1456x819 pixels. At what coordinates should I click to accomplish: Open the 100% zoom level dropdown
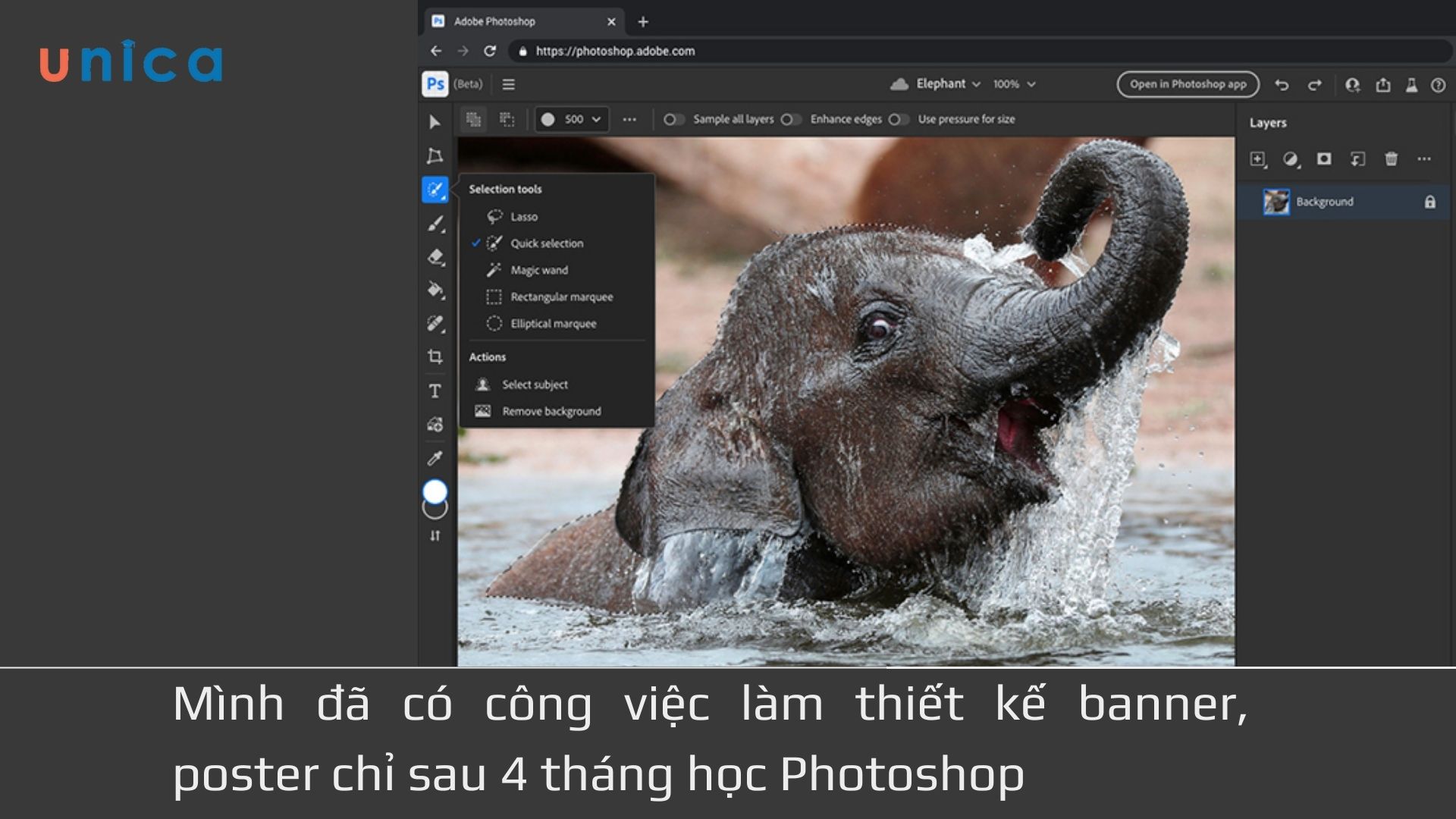pyautogui.click(x=1014, y=84)
